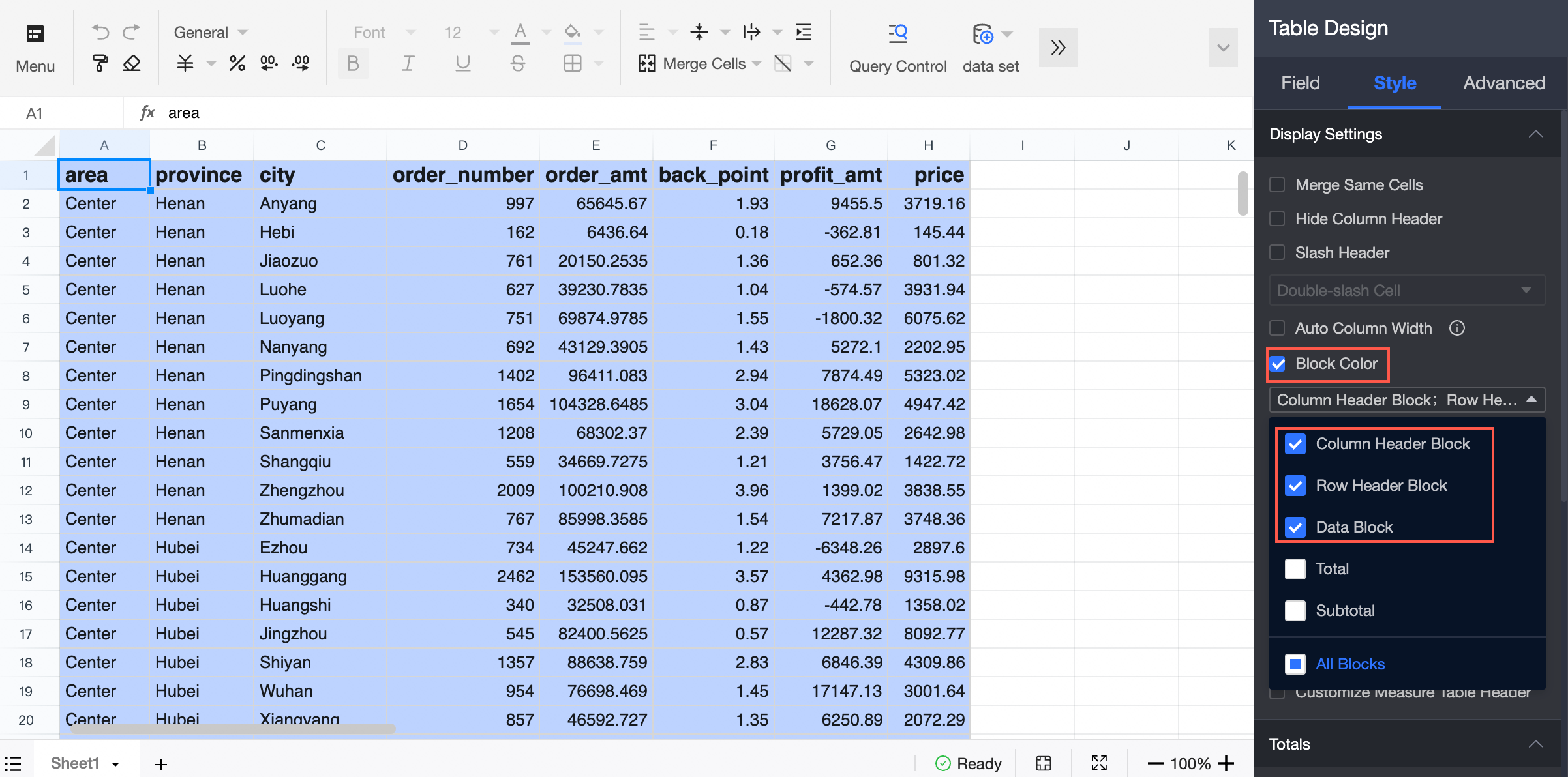Collapse the Display Settings section
Image resolution: width=1568 pixels, height=777 pixels.
pyautogui.click(x=1535, y=134)
